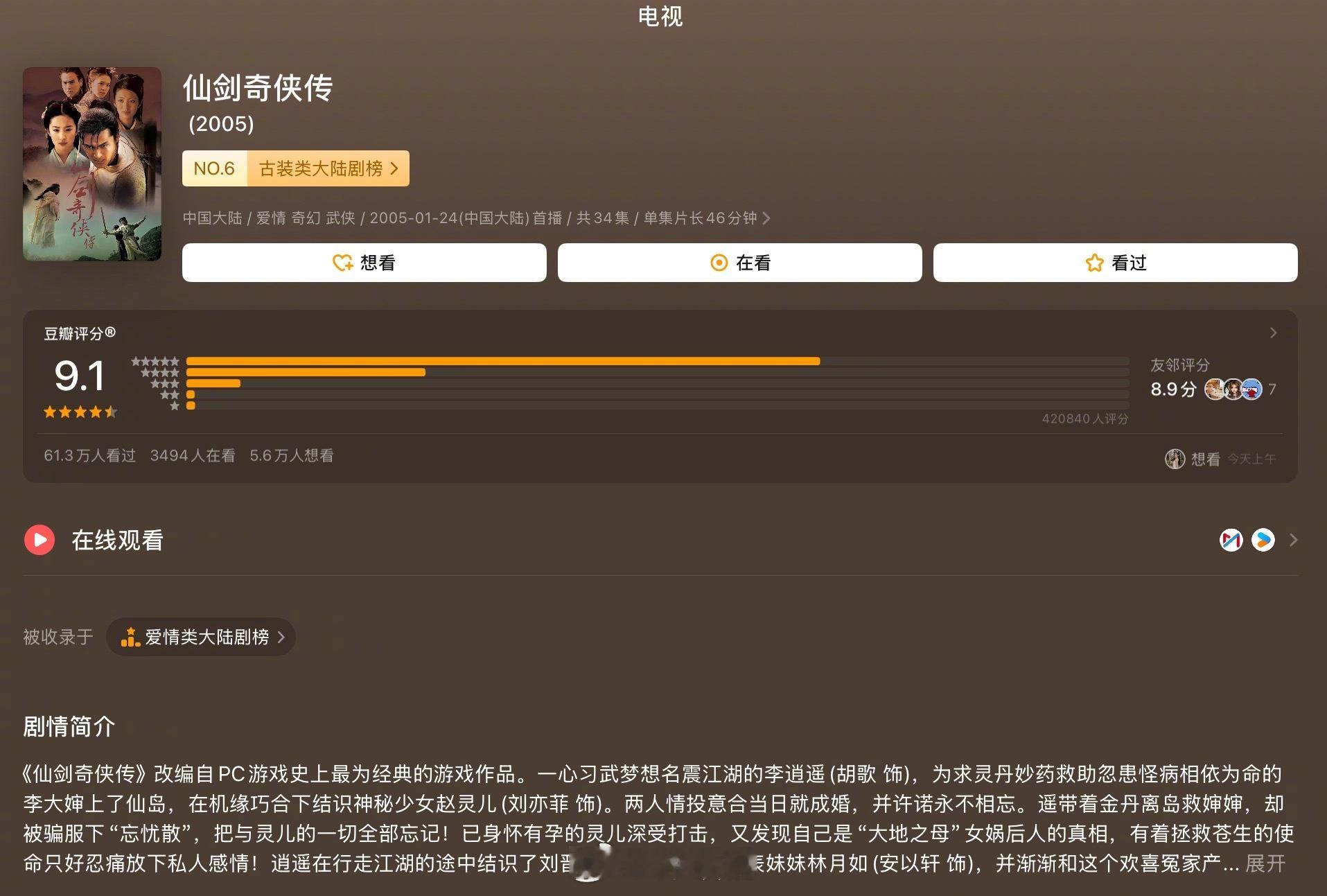Open the blue play streaming platform icon
This screenshot has width=1327, height=896.
click(1263, 540)
